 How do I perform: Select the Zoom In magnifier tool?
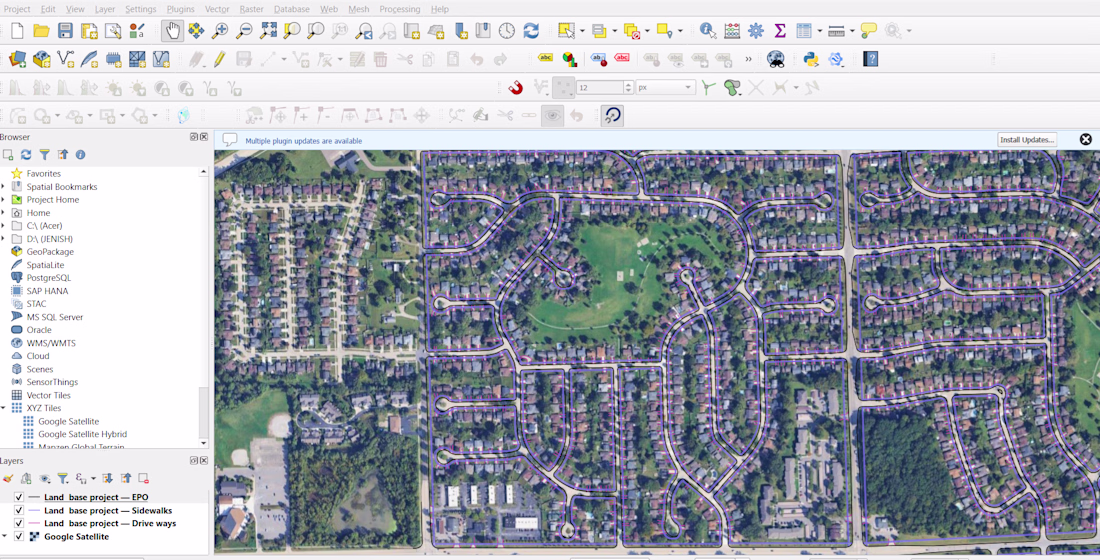pyautogui.click(x=220, y=31)
